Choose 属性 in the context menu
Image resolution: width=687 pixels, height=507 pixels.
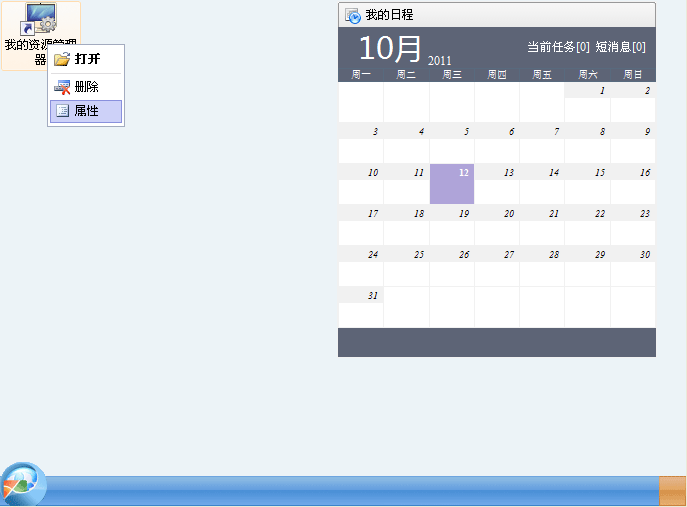coord(86,111)
